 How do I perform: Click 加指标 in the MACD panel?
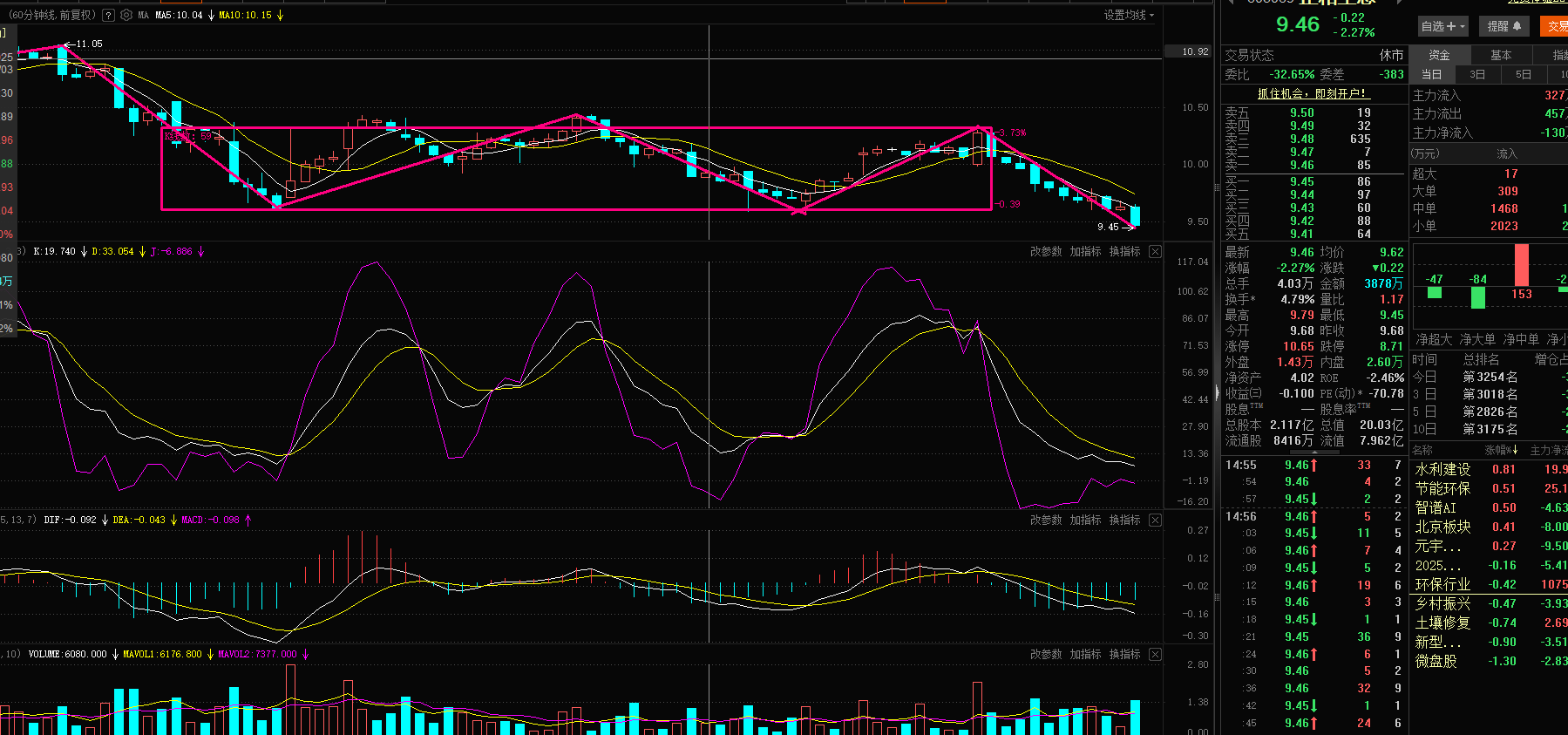click(1085, 520)
